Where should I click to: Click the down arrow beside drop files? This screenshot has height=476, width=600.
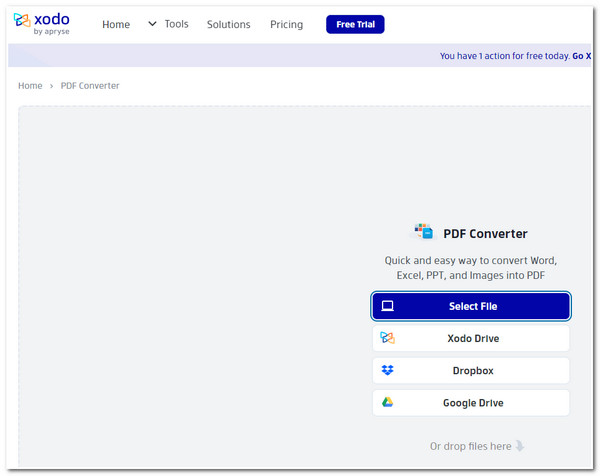(520, 446)
